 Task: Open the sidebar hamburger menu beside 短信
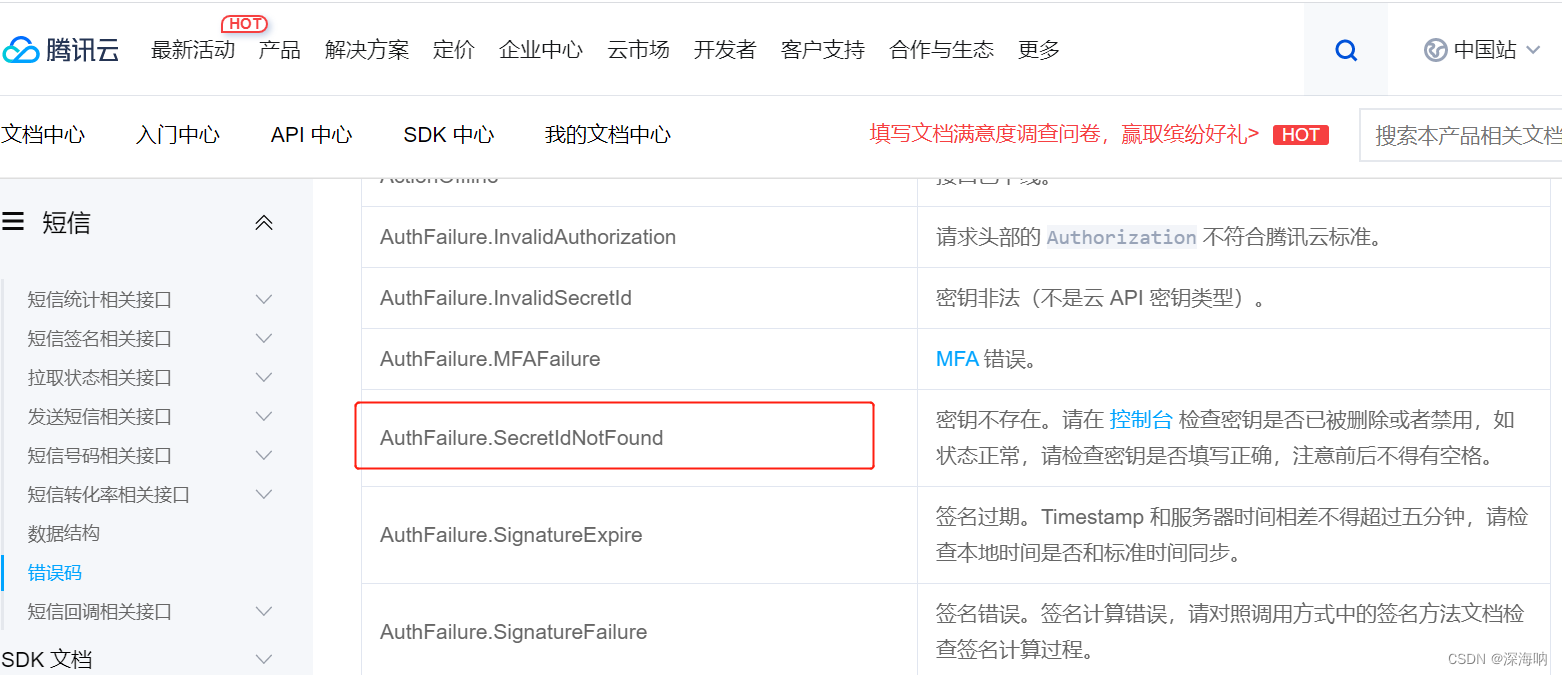(x=13, y=222)
